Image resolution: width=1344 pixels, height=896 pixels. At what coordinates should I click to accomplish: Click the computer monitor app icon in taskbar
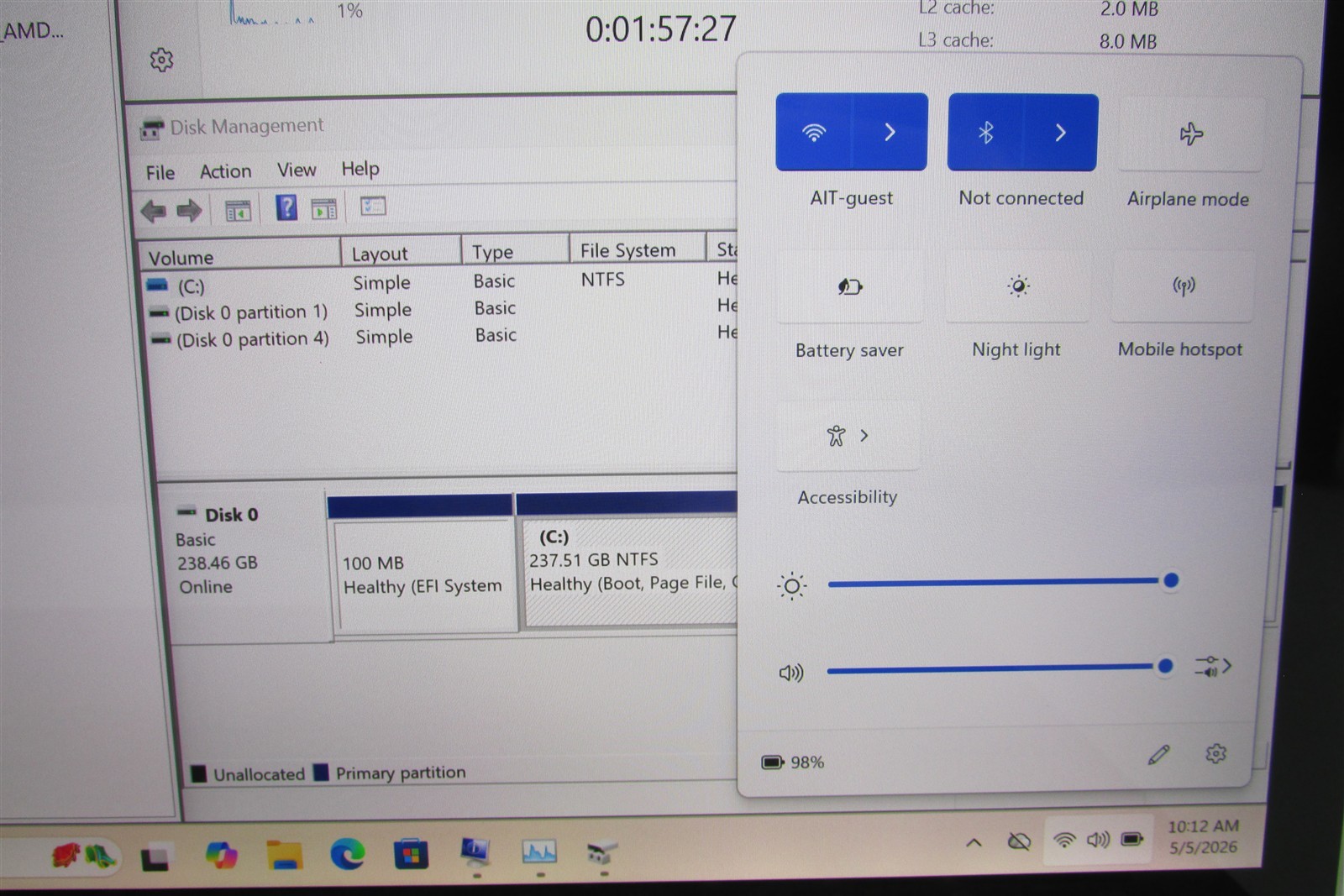(475, 851)
